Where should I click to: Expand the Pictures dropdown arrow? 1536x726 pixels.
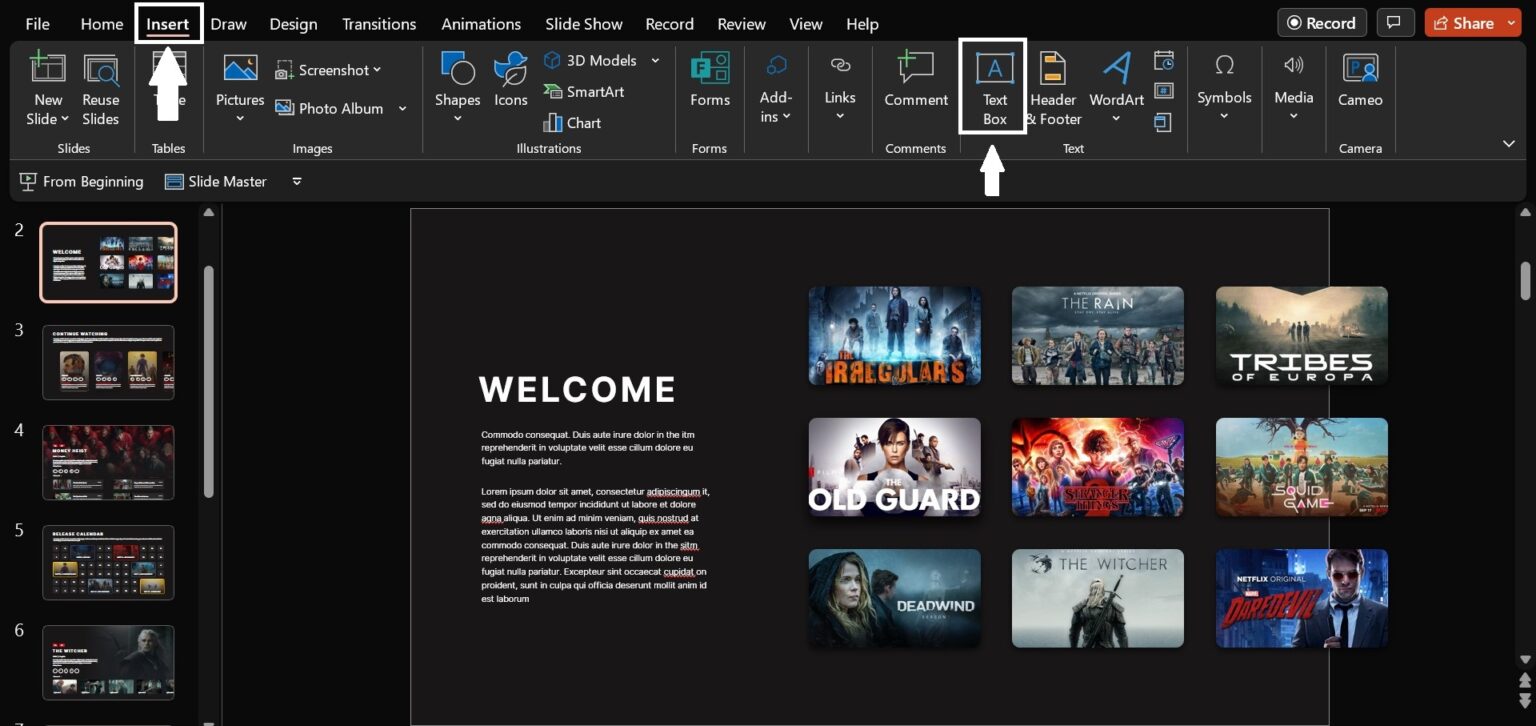pyautogui.click(x=240, y=119)
